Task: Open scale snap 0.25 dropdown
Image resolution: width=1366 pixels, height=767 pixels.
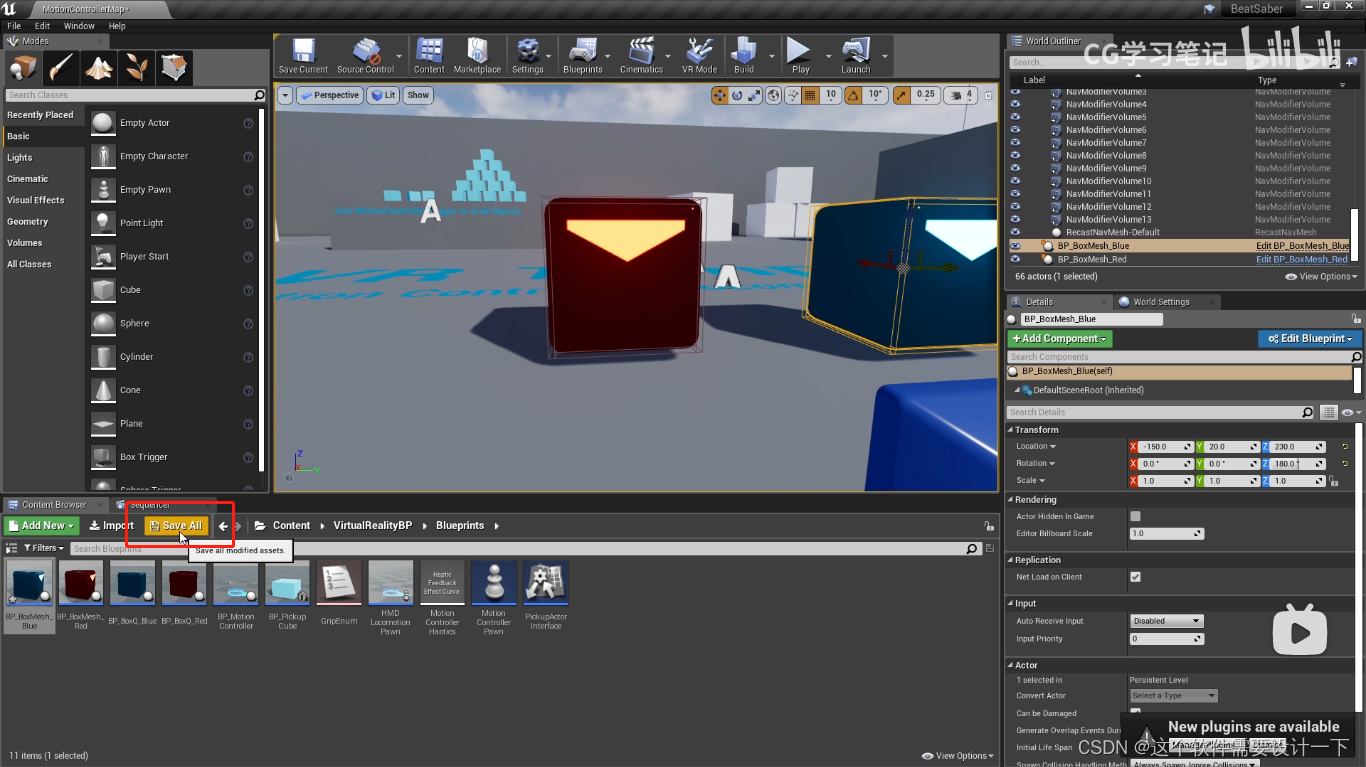Action: pyautogui.click(x=926, y=95)
